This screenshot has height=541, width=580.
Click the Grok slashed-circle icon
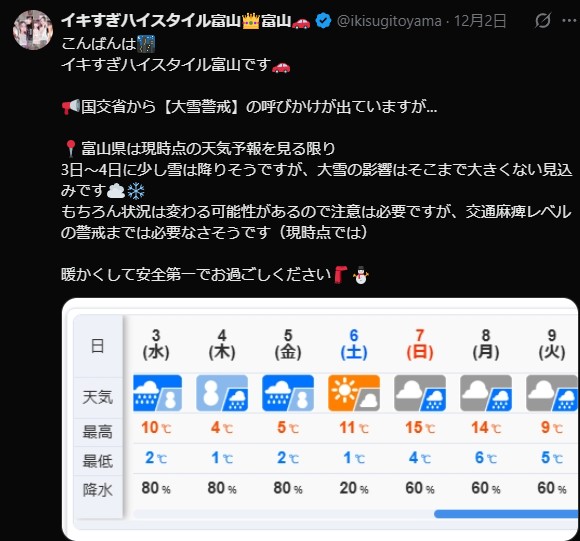[543, 21]
